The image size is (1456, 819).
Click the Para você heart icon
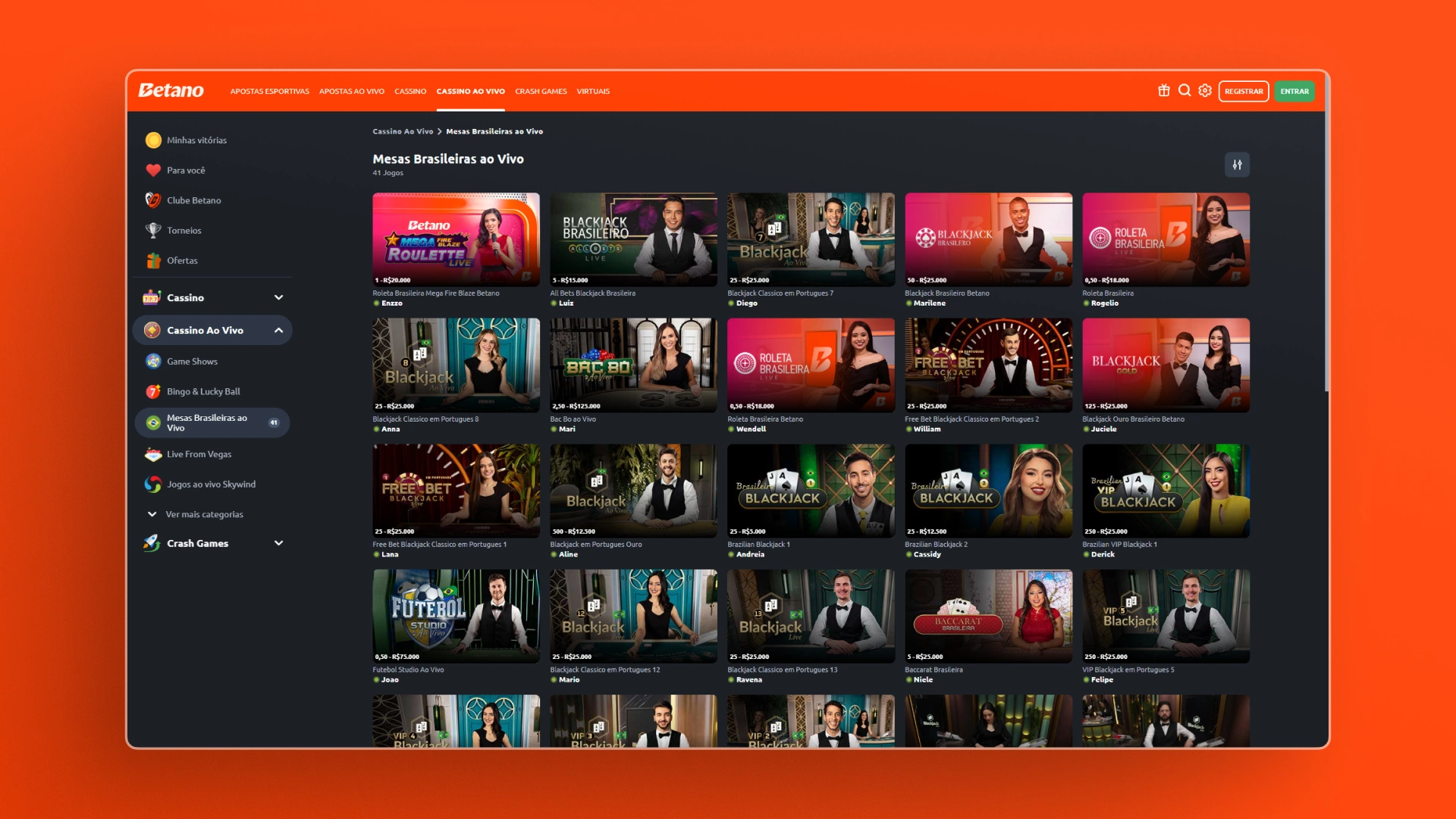(153, 171)
